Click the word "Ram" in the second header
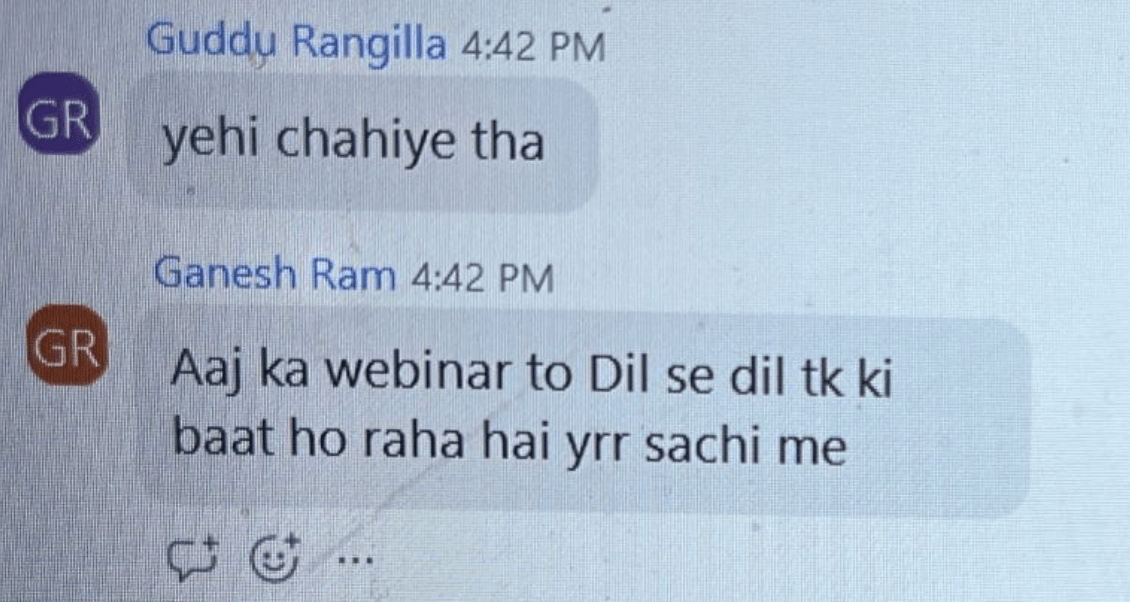 353,275
